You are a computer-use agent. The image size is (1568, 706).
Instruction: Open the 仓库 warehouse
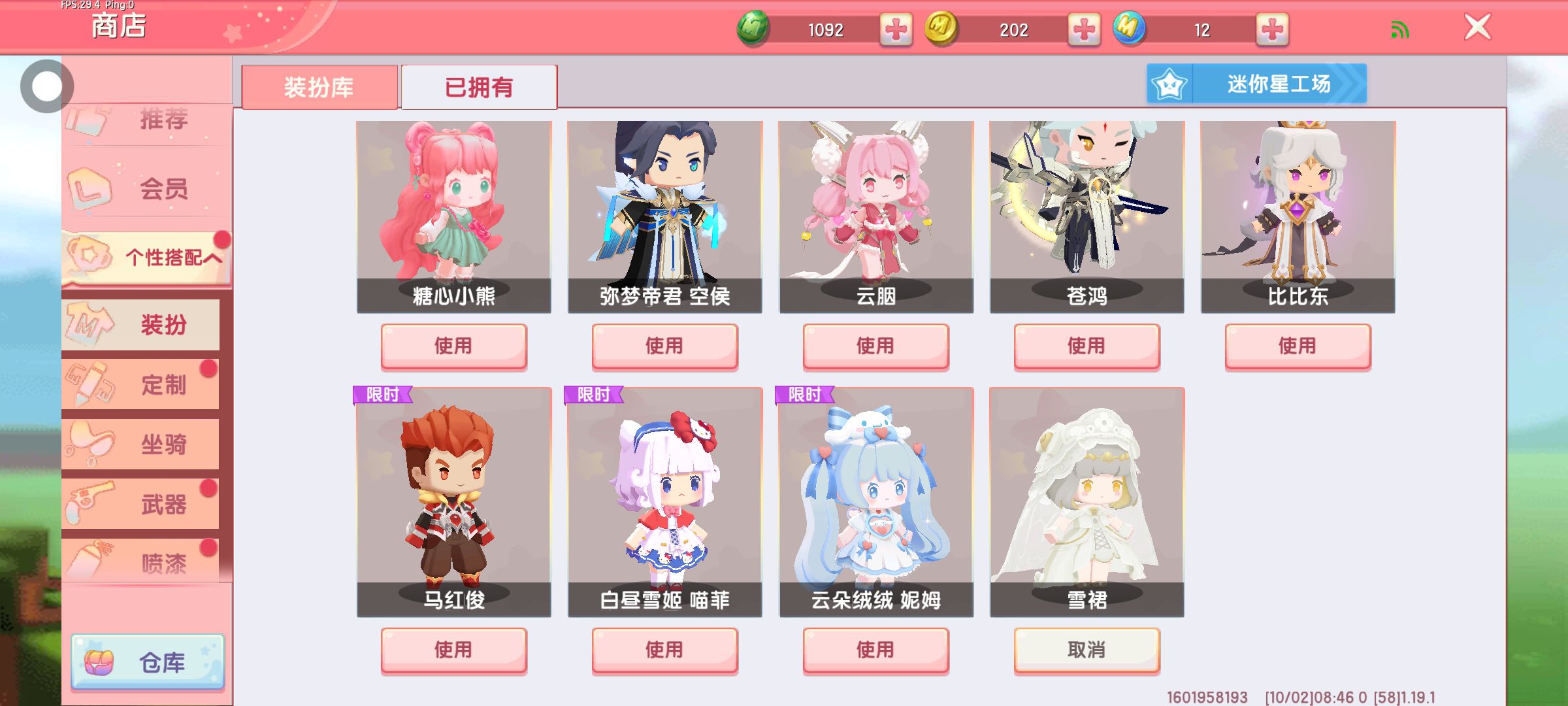pos(148,662)
